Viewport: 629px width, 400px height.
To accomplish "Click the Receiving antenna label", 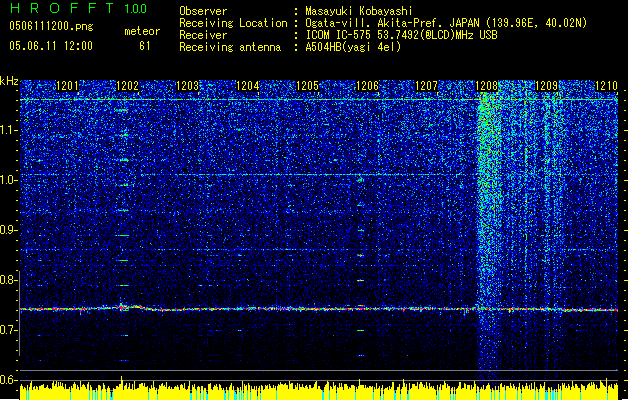I will (230, 47).
